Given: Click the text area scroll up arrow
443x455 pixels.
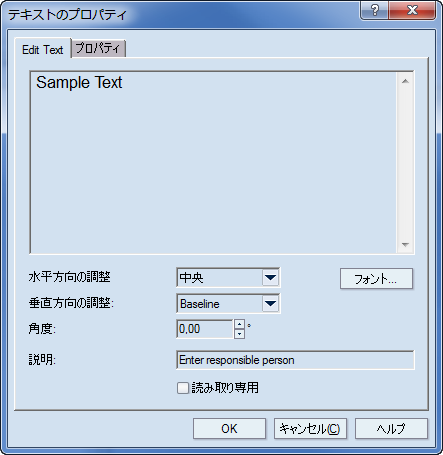Looking at the screenshot, I should pos(405,81).
